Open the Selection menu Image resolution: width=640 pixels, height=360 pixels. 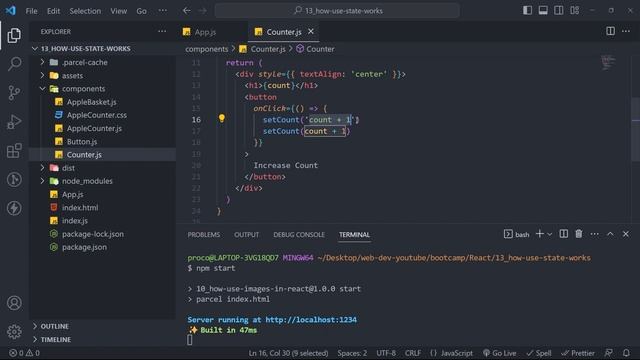coord(85,11)
